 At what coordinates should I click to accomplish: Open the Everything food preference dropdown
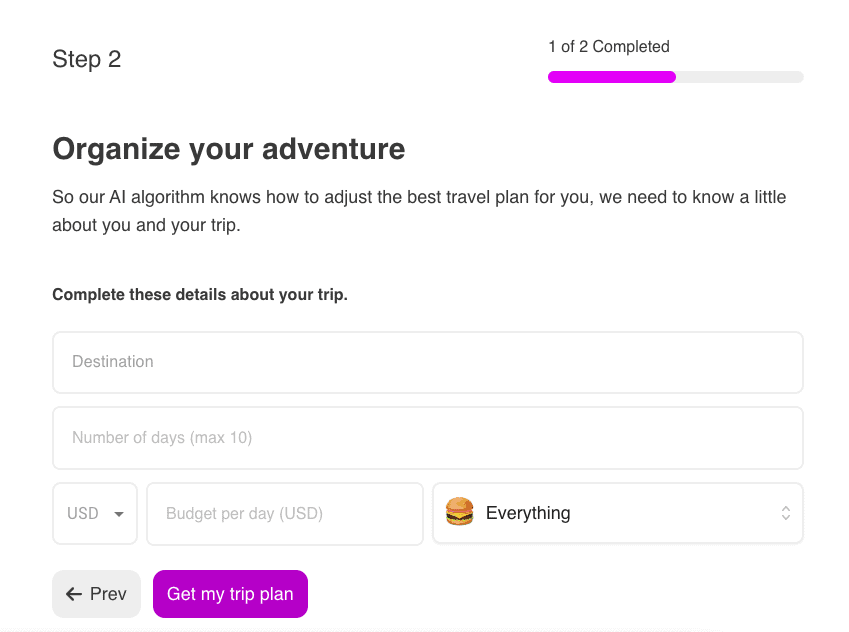click(x=617, y=513)
